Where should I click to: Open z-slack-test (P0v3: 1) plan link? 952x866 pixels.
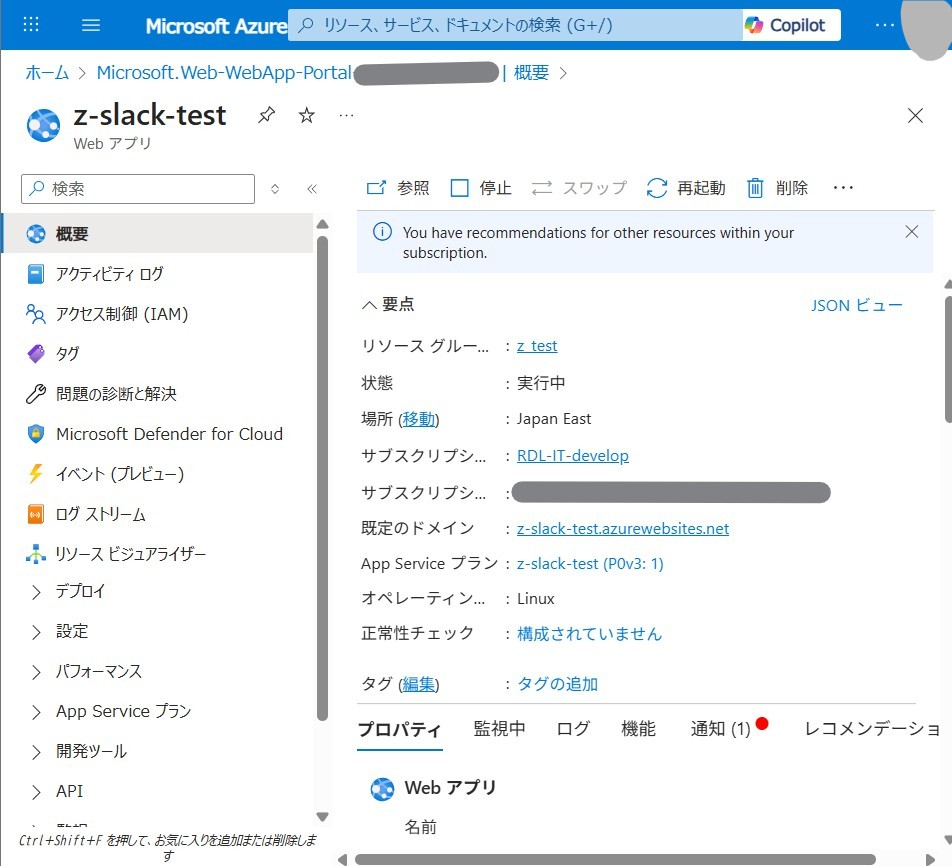[590, 564]
